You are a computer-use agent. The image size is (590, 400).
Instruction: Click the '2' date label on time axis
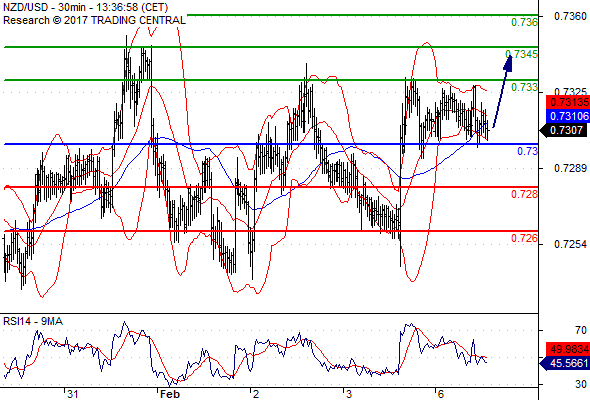(256, 394)
